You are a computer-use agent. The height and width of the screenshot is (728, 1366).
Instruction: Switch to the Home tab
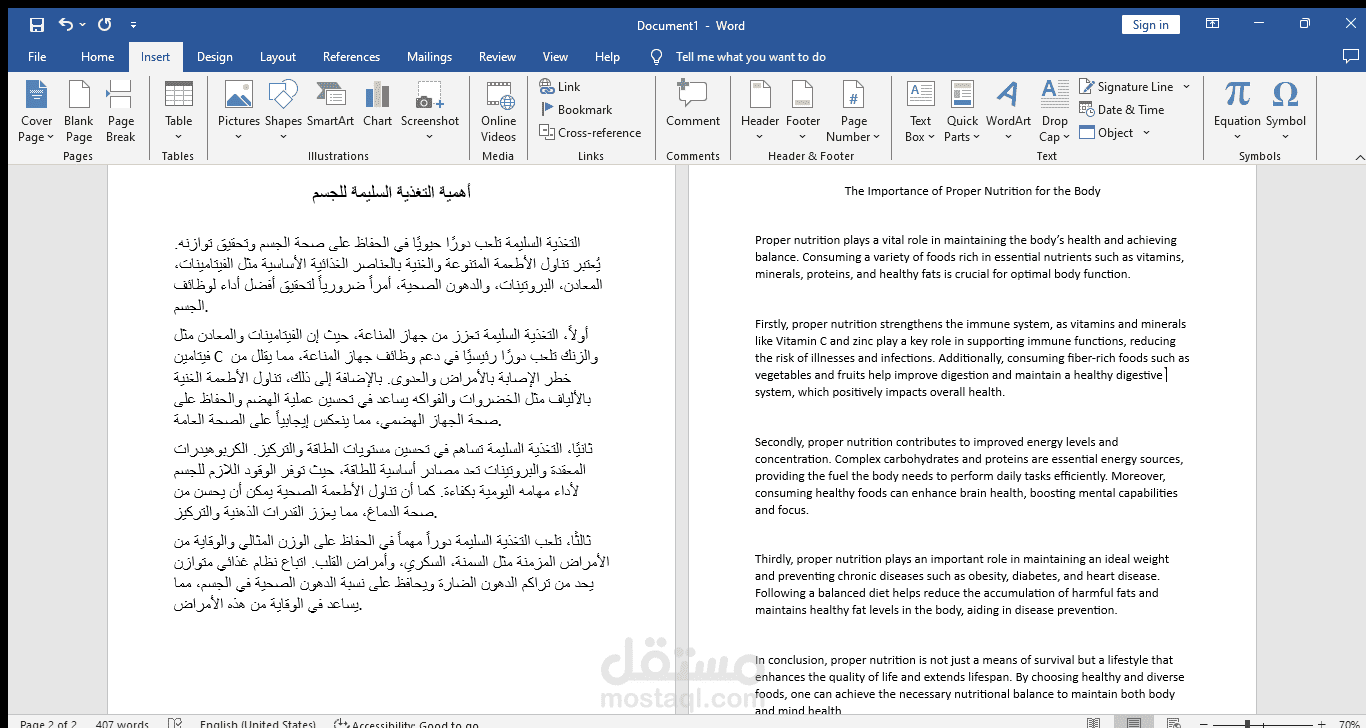click(x=97, y=57)
